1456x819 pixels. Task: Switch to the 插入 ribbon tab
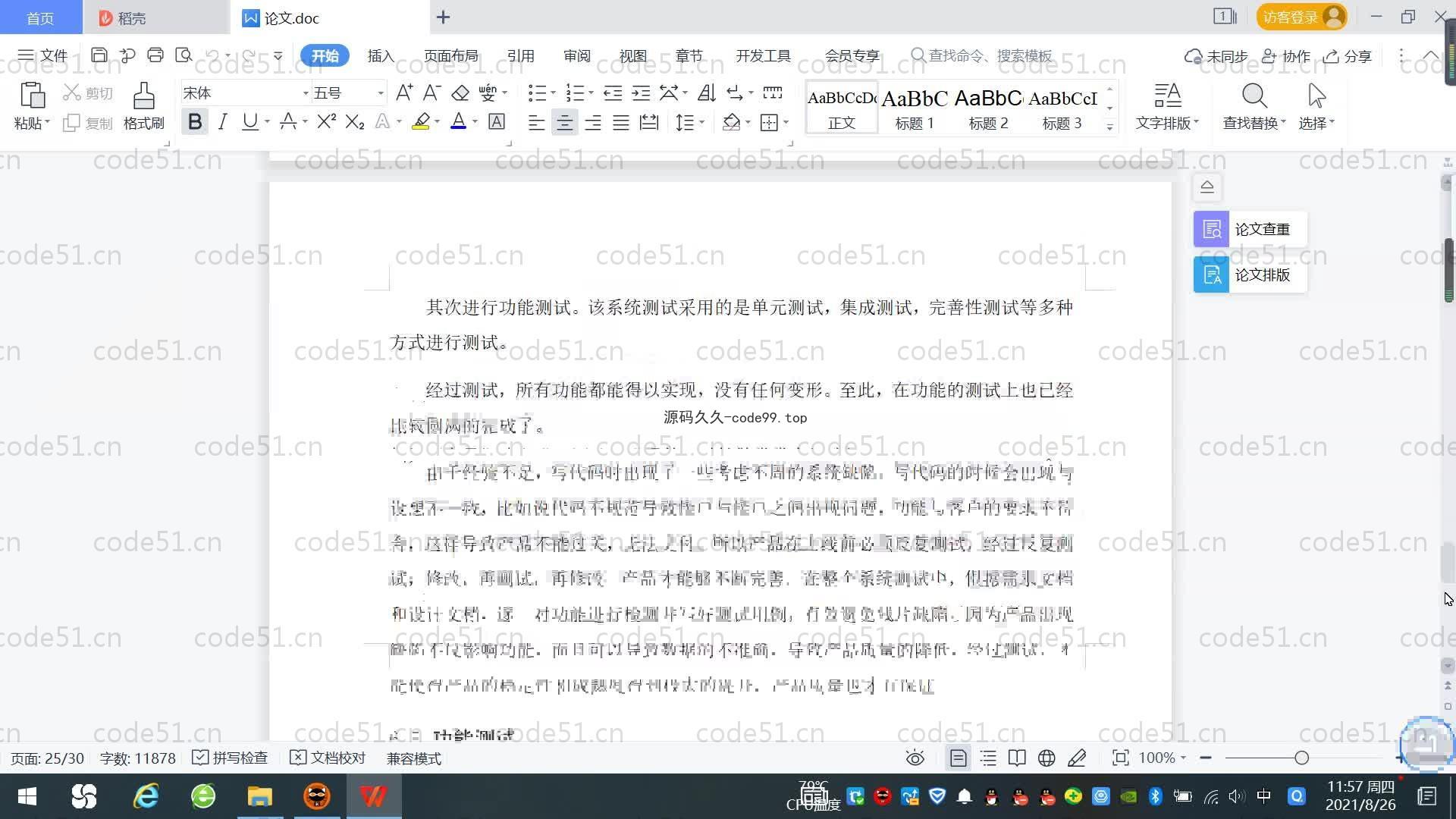point(381,56)
